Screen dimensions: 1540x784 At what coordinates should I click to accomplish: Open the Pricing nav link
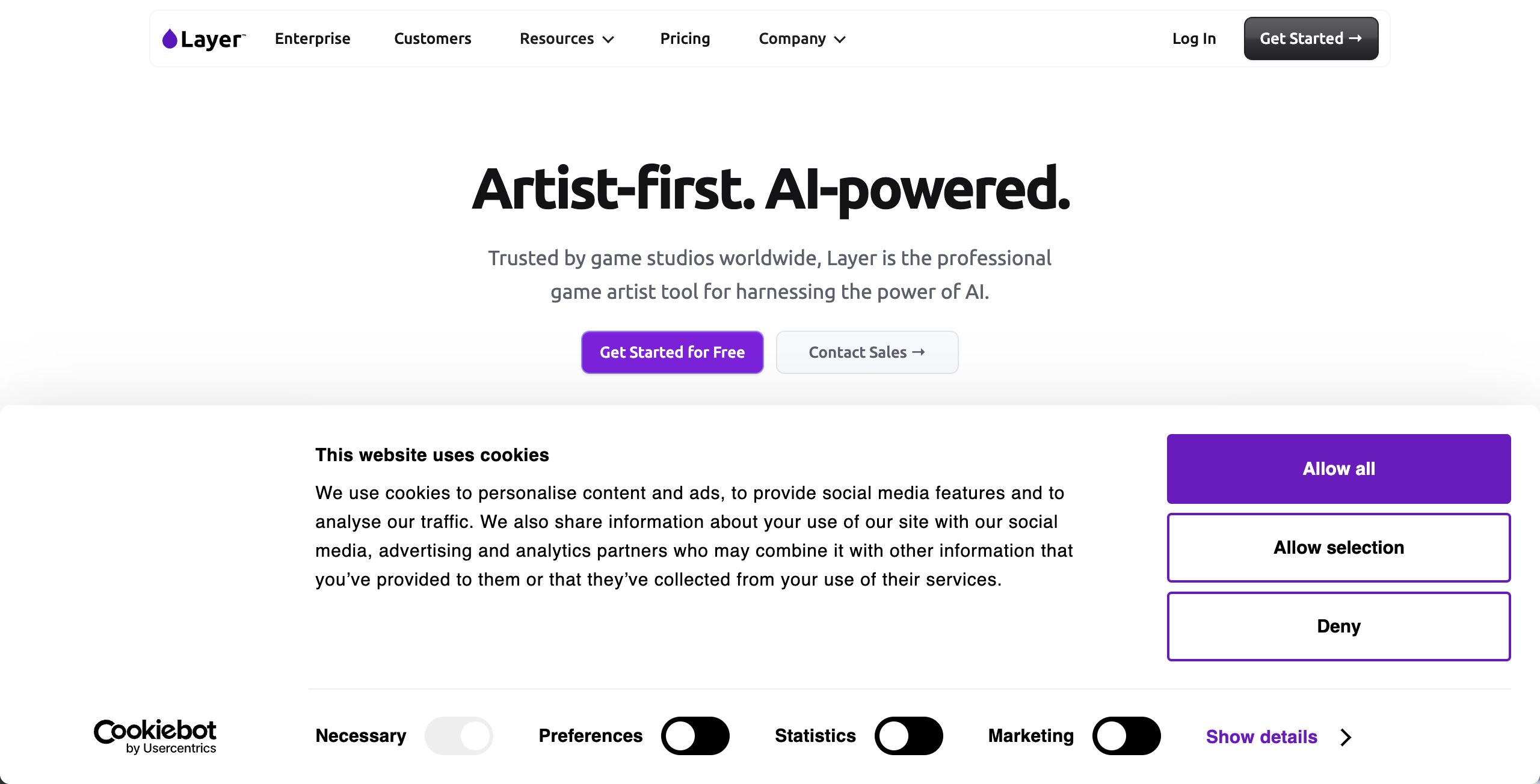[x=685, y=39]
